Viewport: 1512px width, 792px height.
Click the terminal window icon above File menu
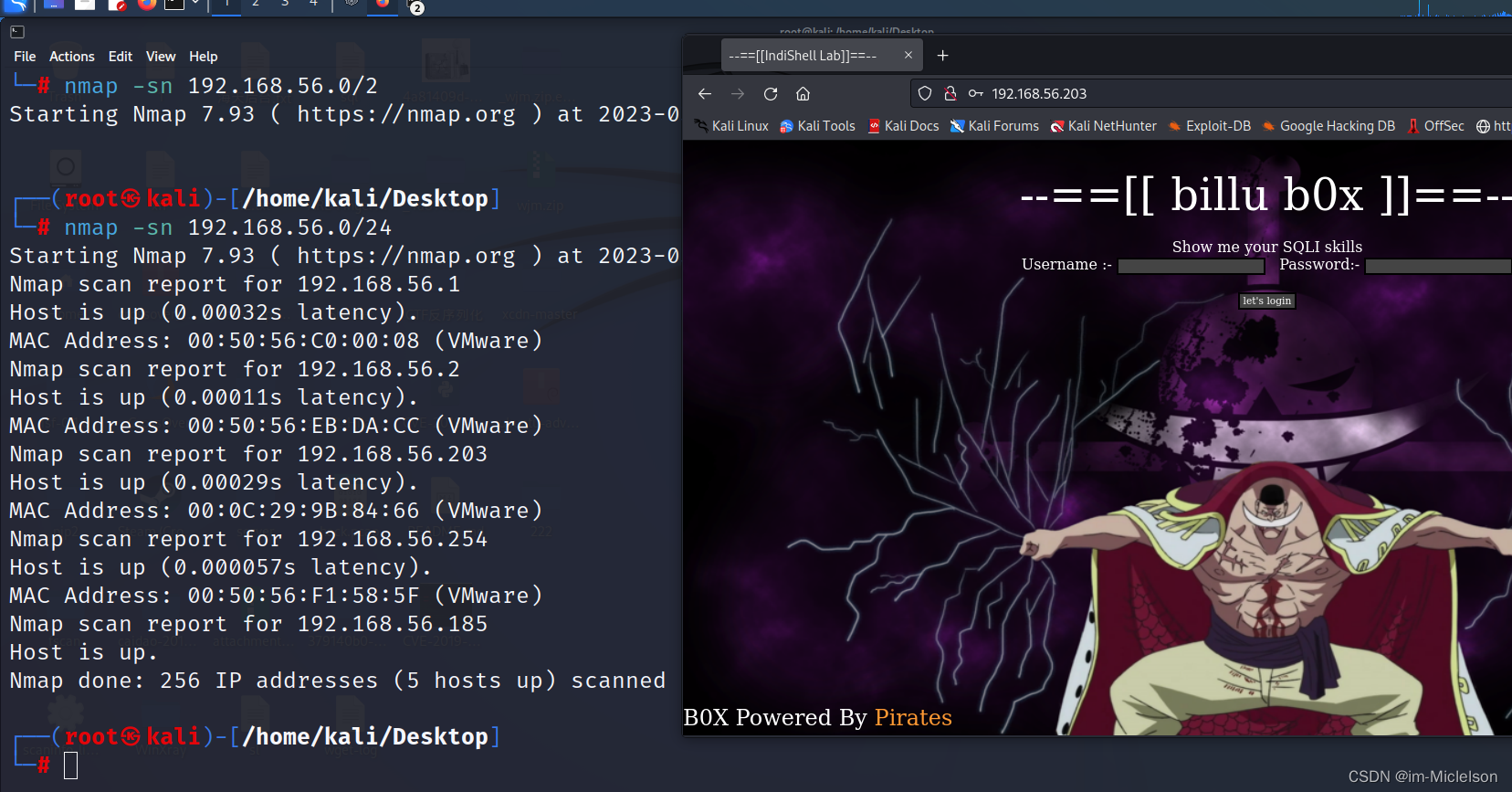point(17,32)
